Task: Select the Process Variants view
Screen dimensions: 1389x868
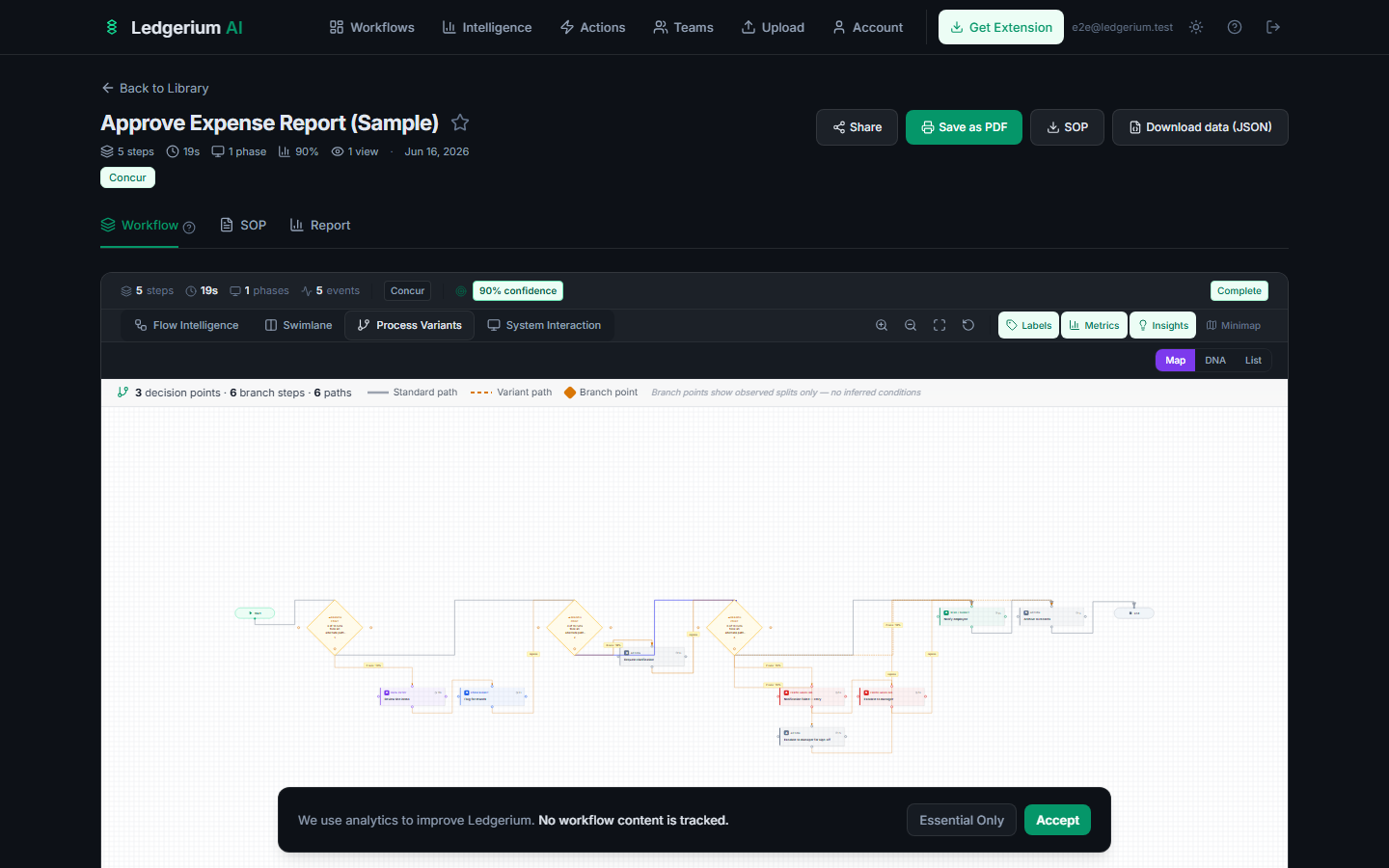Action: 409,325
